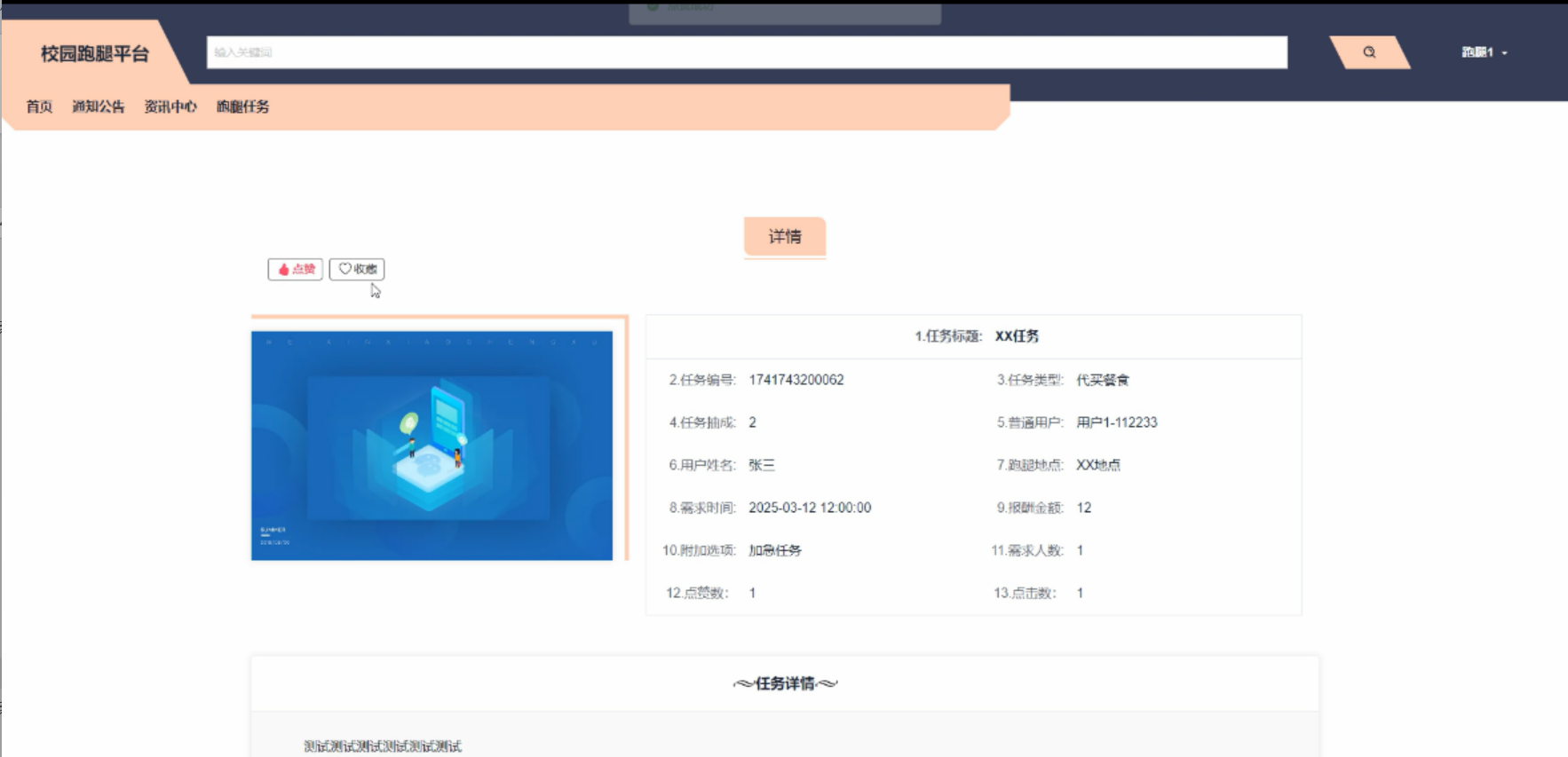Select task number 1741743200062
This screenshot has width=1568, height=757.
coord(796,380)
